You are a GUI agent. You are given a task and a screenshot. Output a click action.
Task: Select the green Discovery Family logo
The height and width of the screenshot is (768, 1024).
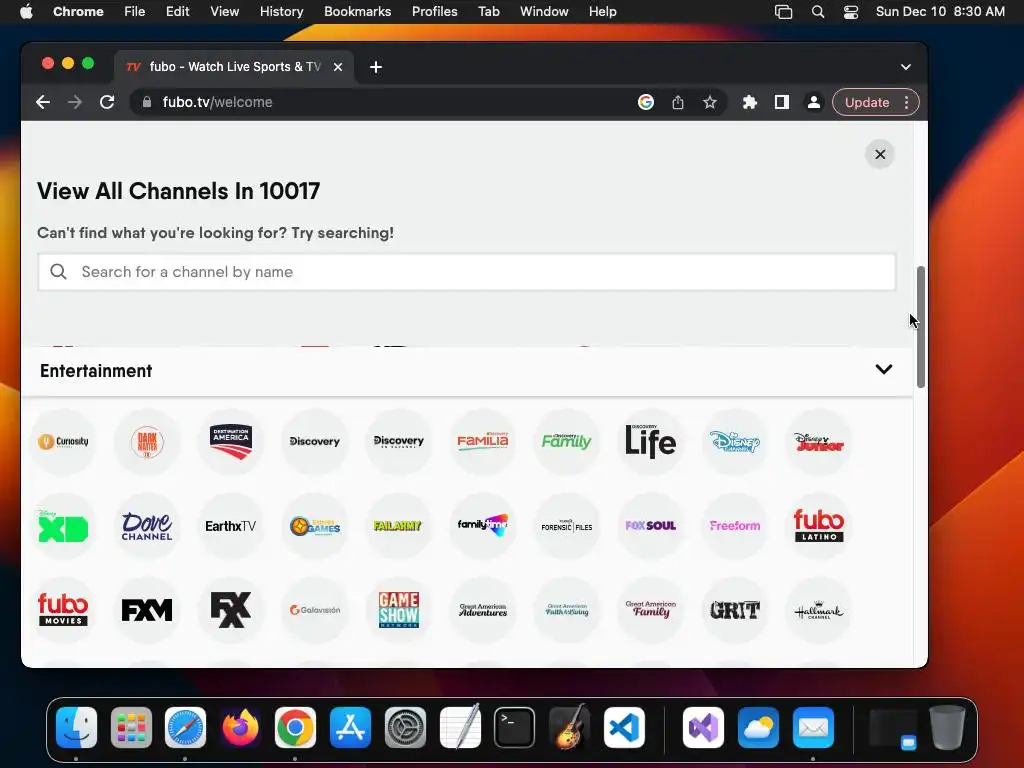point(566,442)
